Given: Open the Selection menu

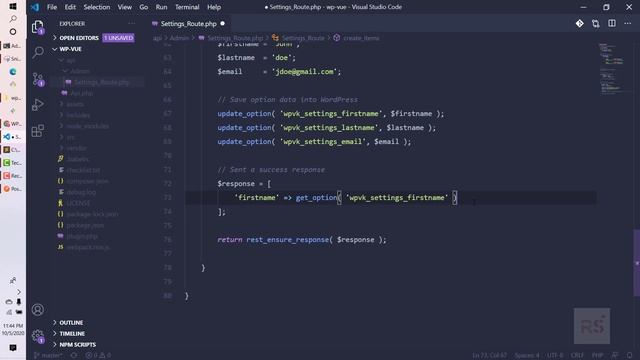Looking at the screenshot, I should pos(97,7).
